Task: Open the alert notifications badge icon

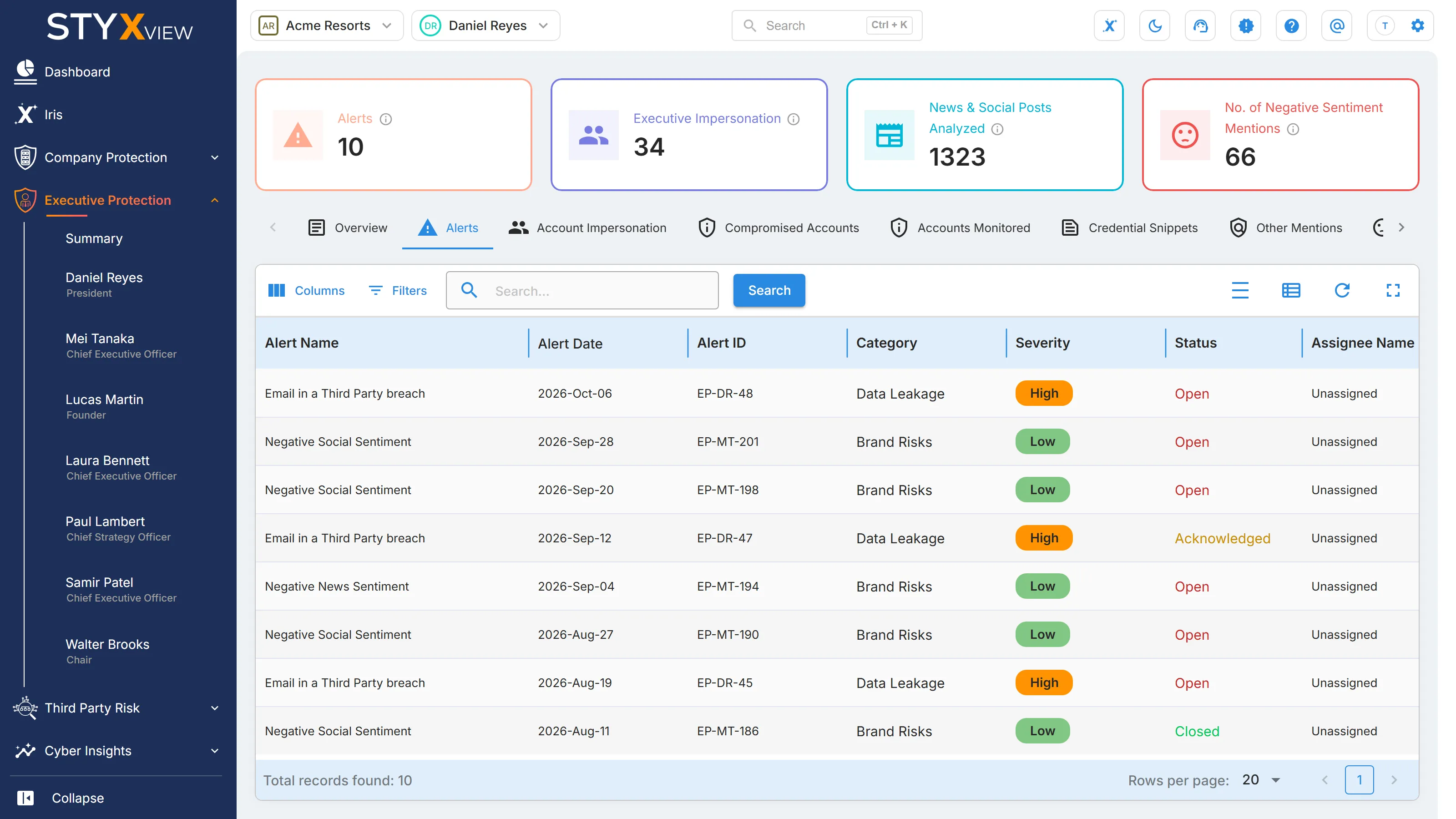Action: [x=1246, y=25]
